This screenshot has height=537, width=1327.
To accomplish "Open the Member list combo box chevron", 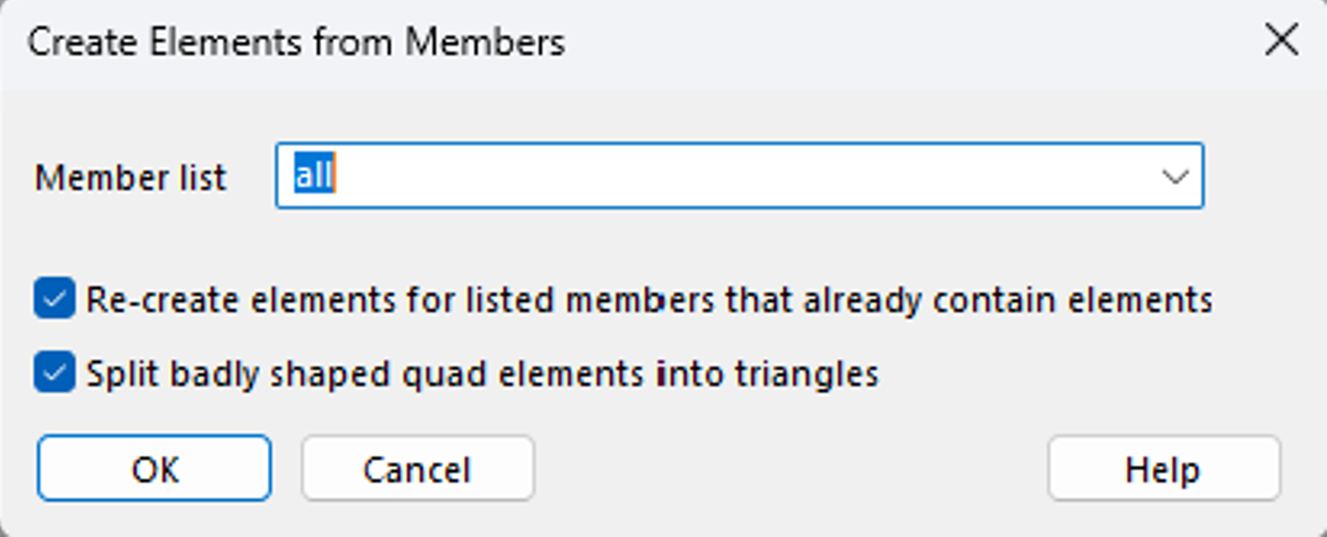I will [1175, 177].
